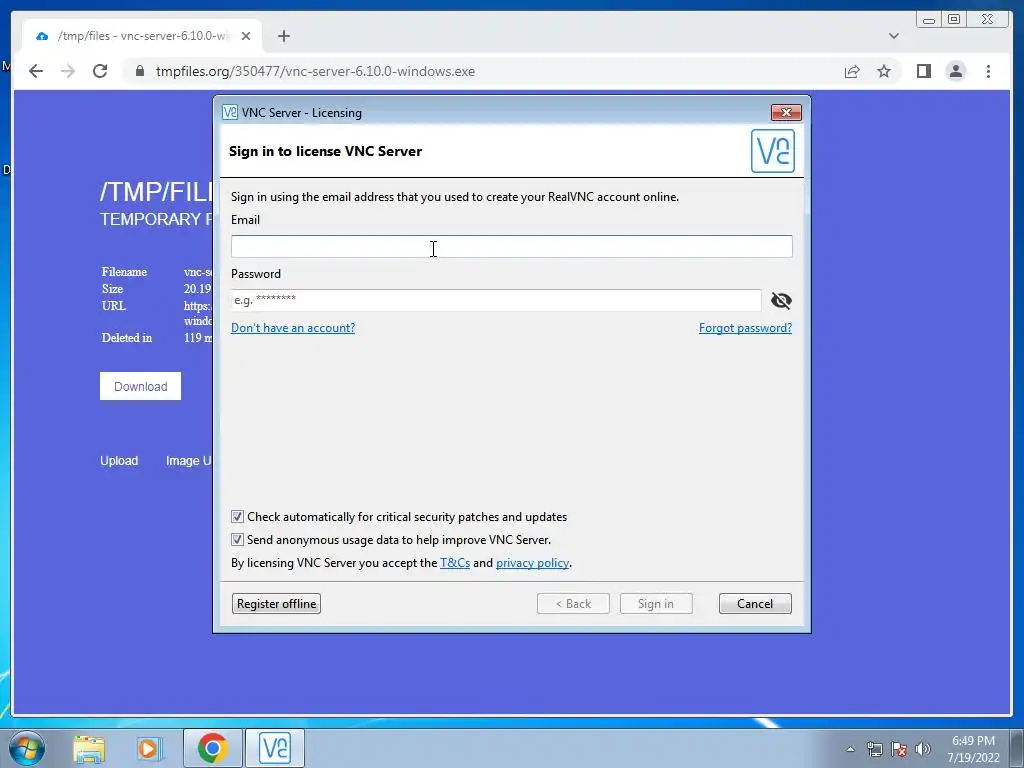Choose Register offline
Image resolution: width=1024 pixels, height=768 pixels.
pos(276,603)
